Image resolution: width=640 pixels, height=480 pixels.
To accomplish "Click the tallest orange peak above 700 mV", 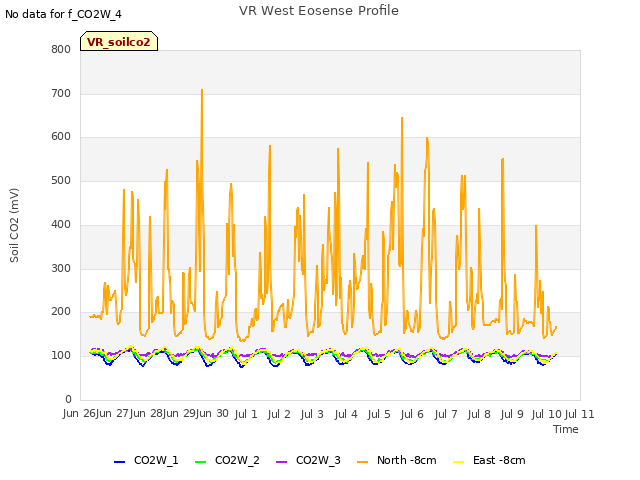I will [202, 91].
